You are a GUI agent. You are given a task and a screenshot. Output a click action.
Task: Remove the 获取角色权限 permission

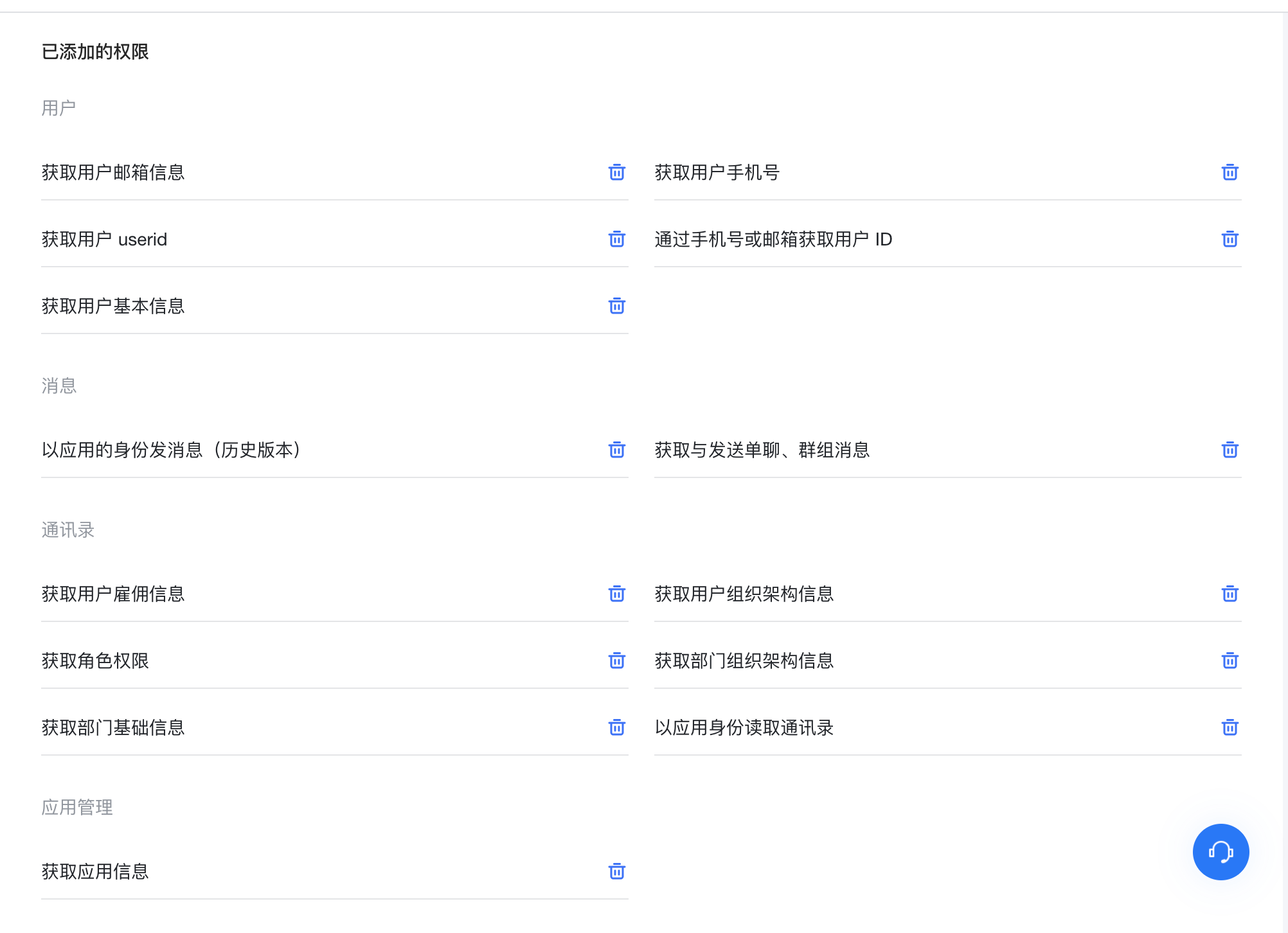tap(616, 661)
